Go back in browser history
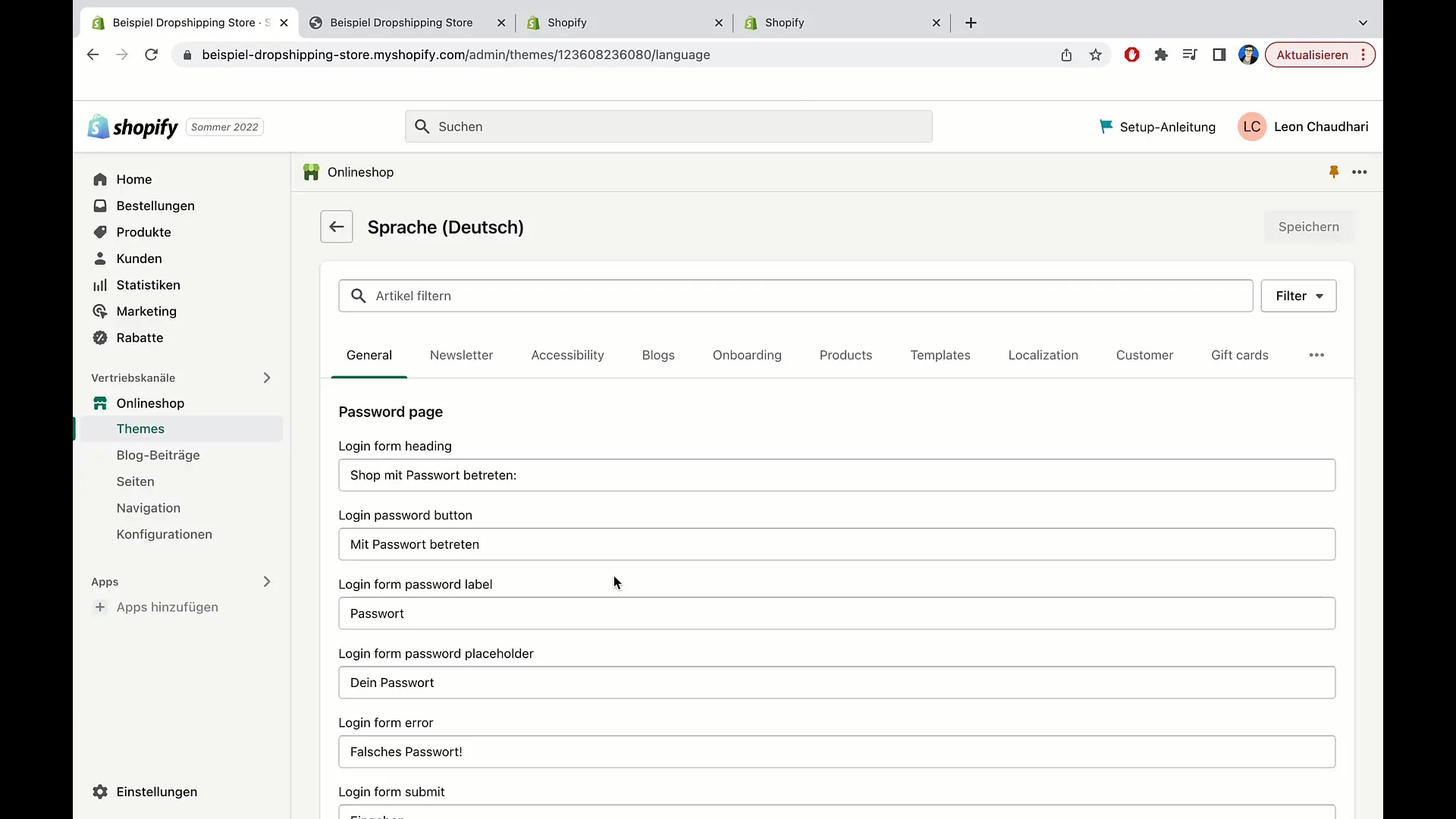The width and height of the screenshot is (1456, 819). 93,55
